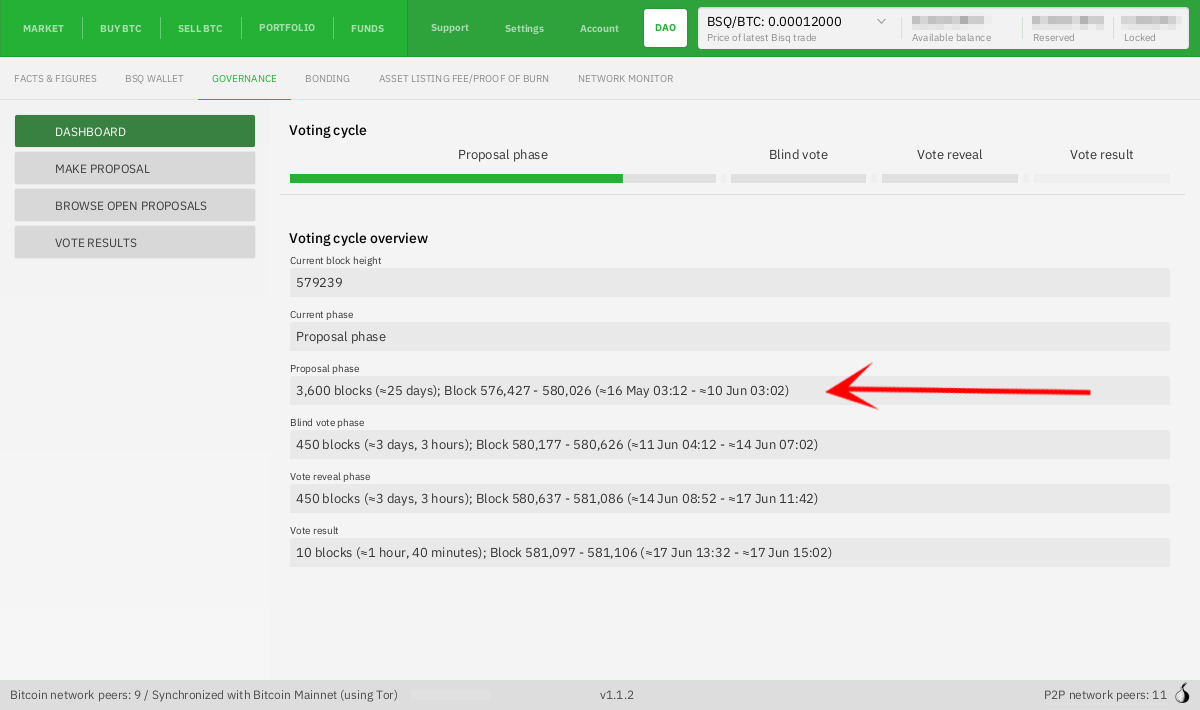Viewport: 1200px width, 710px height.
Task: Open the Account section
Action: [599, 28]
